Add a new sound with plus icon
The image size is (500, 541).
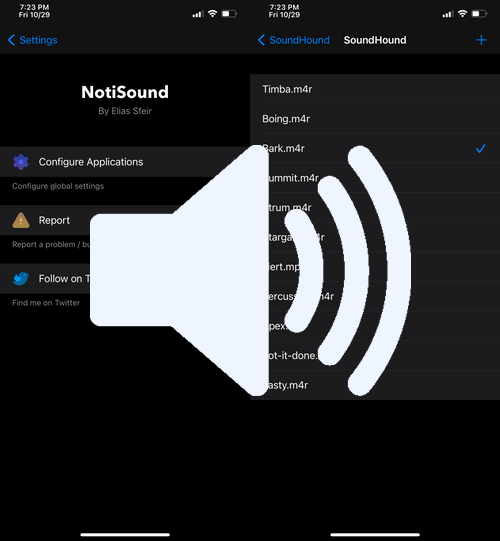point(481,40)
